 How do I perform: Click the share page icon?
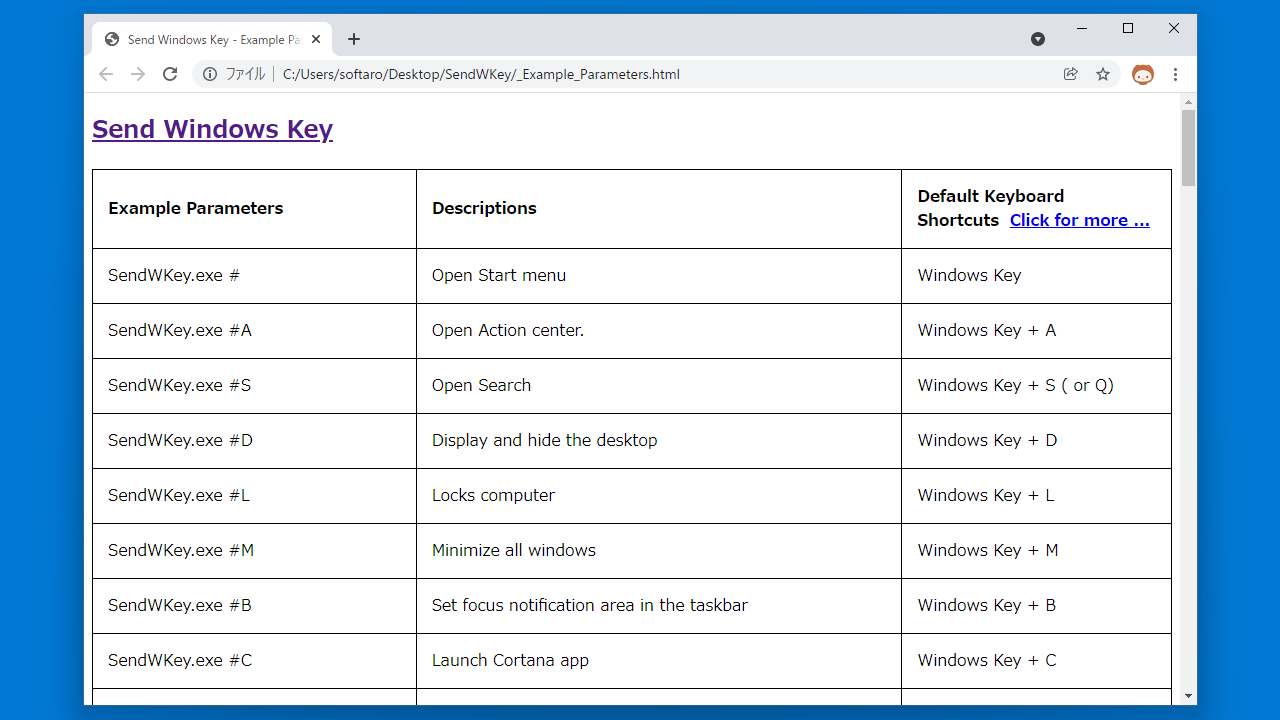(1071, 74)
